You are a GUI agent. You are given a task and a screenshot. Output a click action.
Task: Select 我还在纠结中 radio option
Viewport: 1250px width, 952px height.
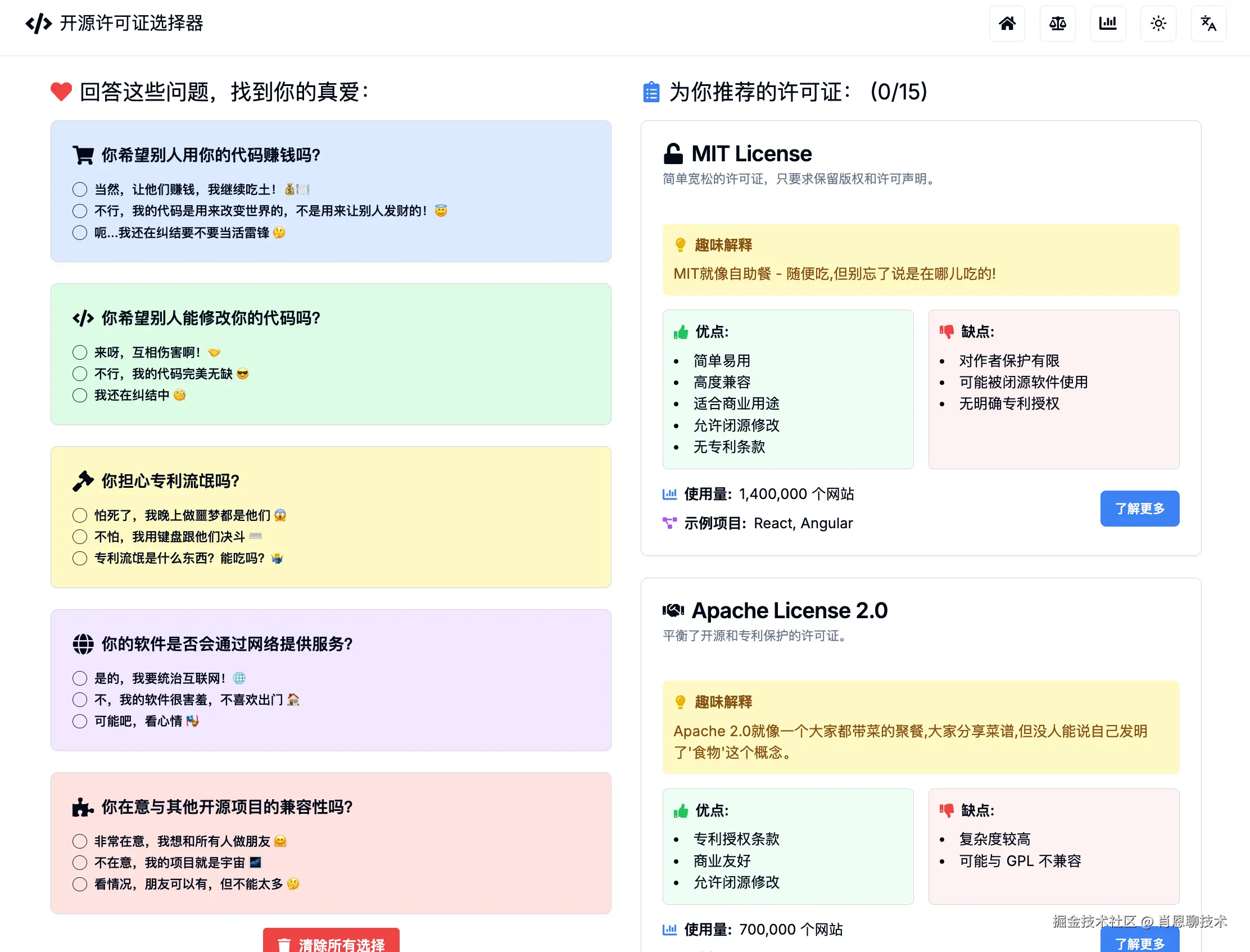(80, 395)
